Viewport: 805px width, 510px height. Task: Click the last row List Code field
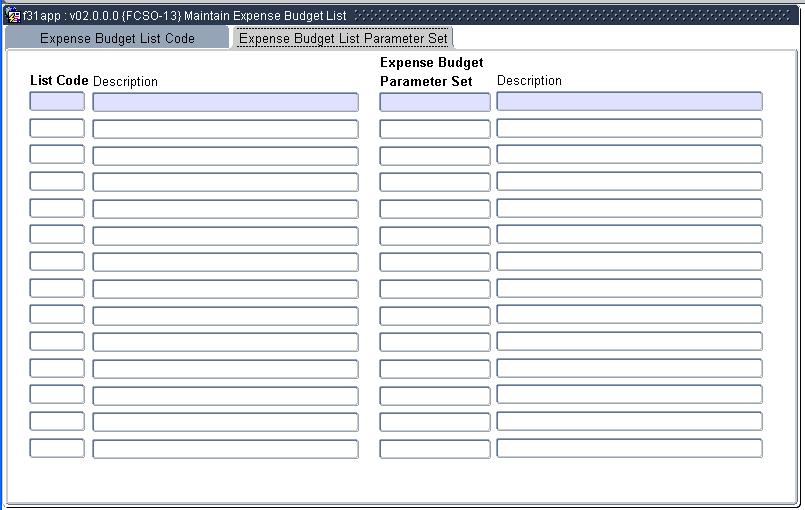pos(57,448)
